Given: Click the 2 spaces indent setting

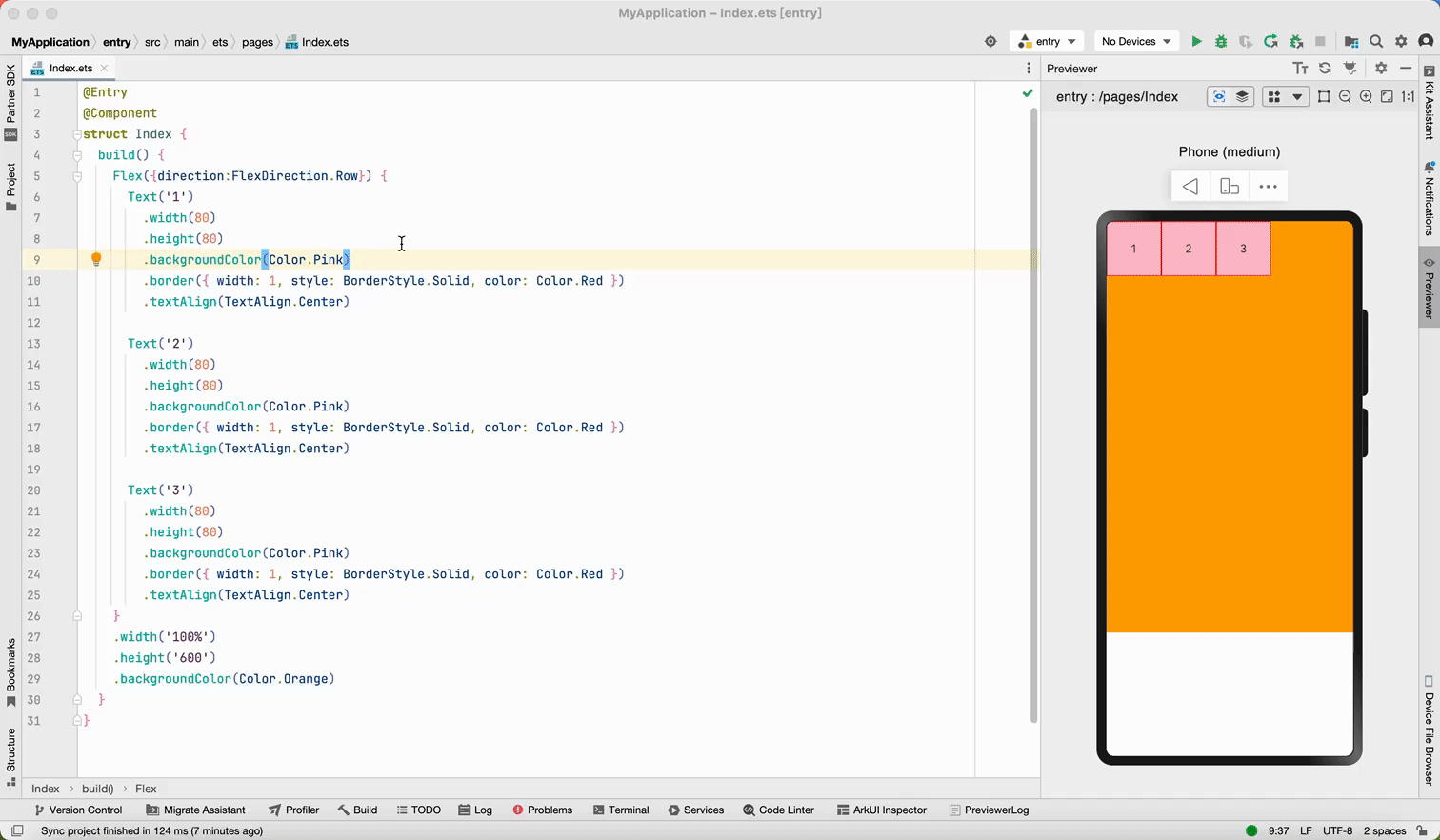Looking at the screenshot, I should click(1385, 830).
